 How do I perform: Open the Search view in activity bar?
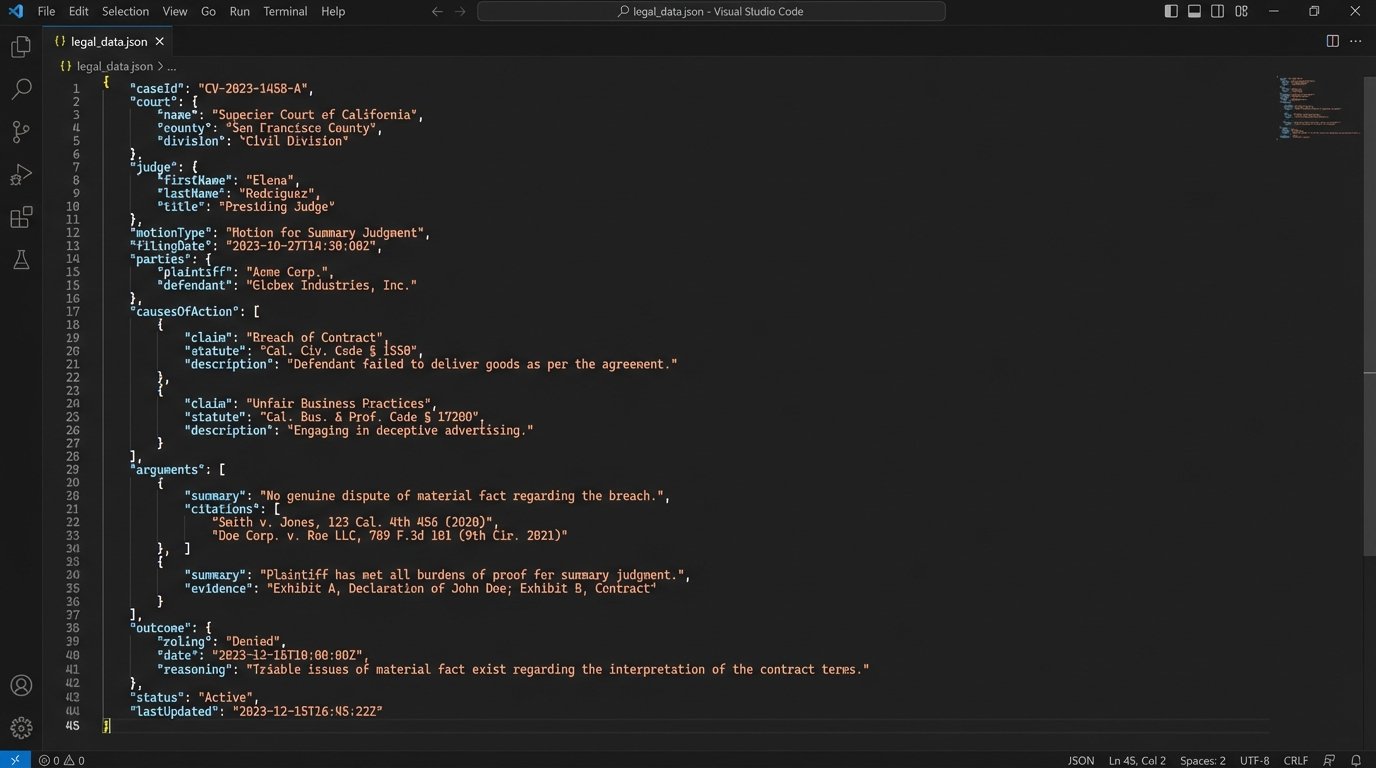click(21, 90)
